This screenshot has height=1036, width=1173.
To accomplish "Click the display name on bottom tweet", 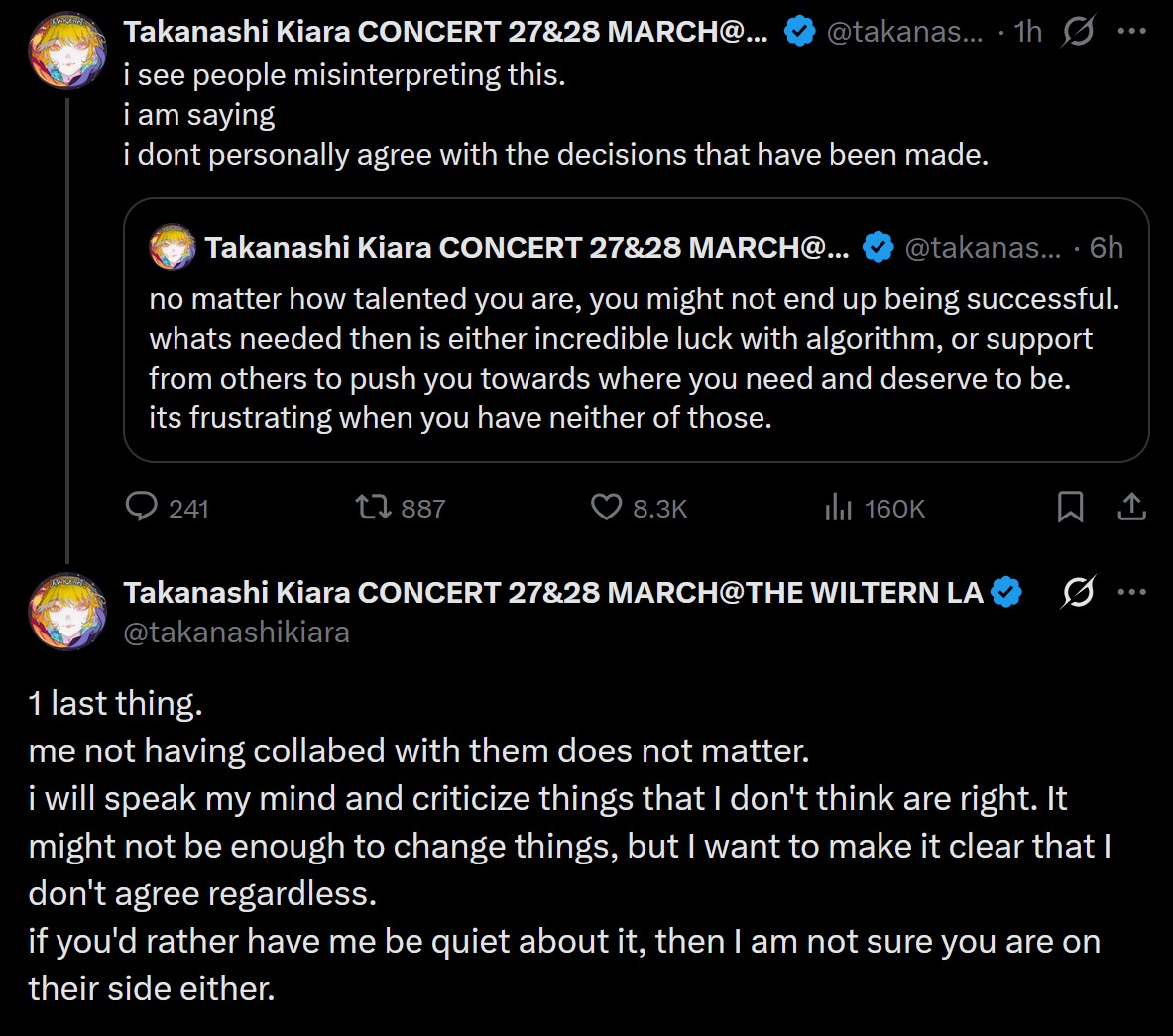I will [553, 593].
